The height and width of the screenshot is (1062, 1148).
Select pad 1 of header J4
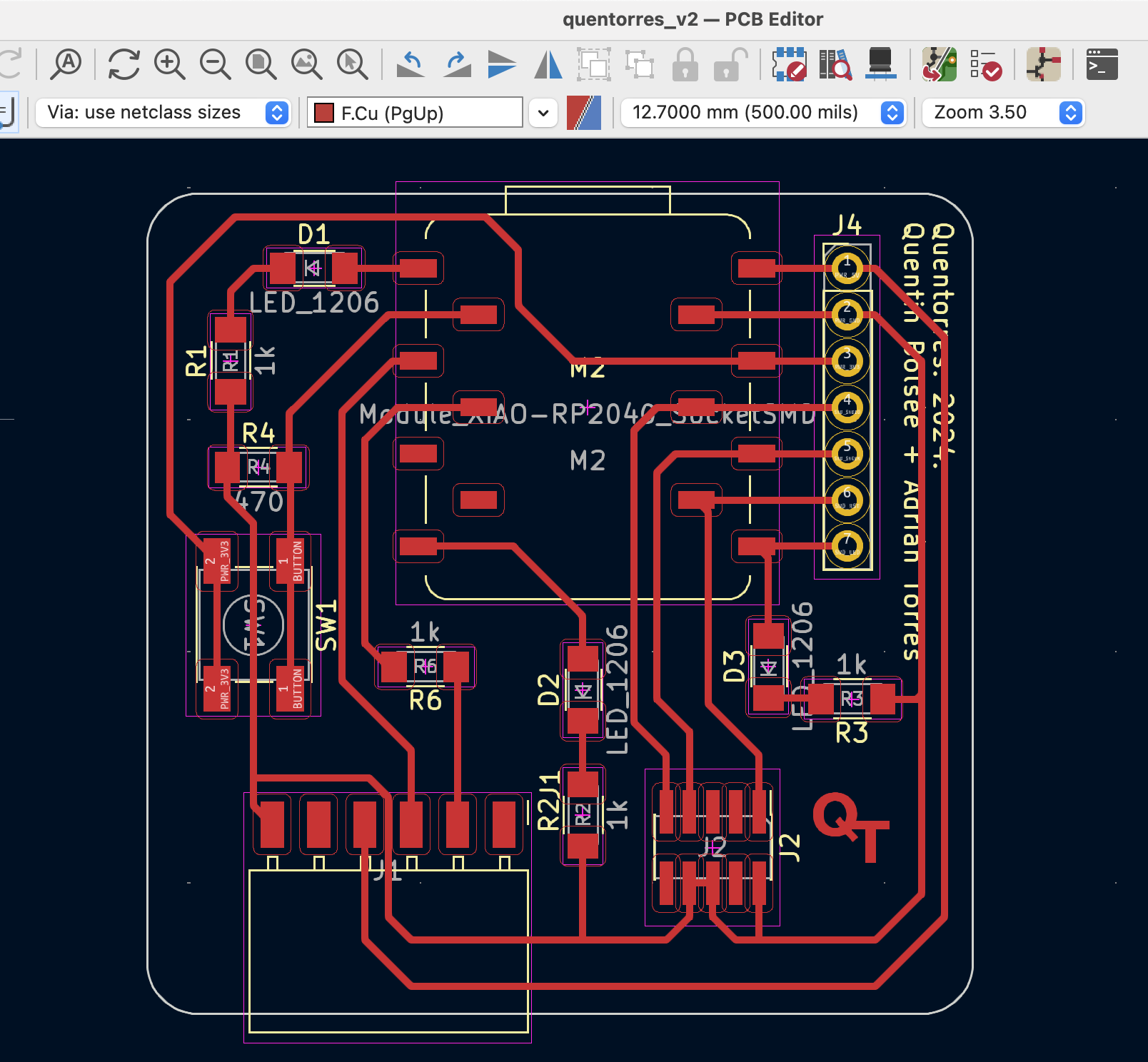[x=847, y=268]
